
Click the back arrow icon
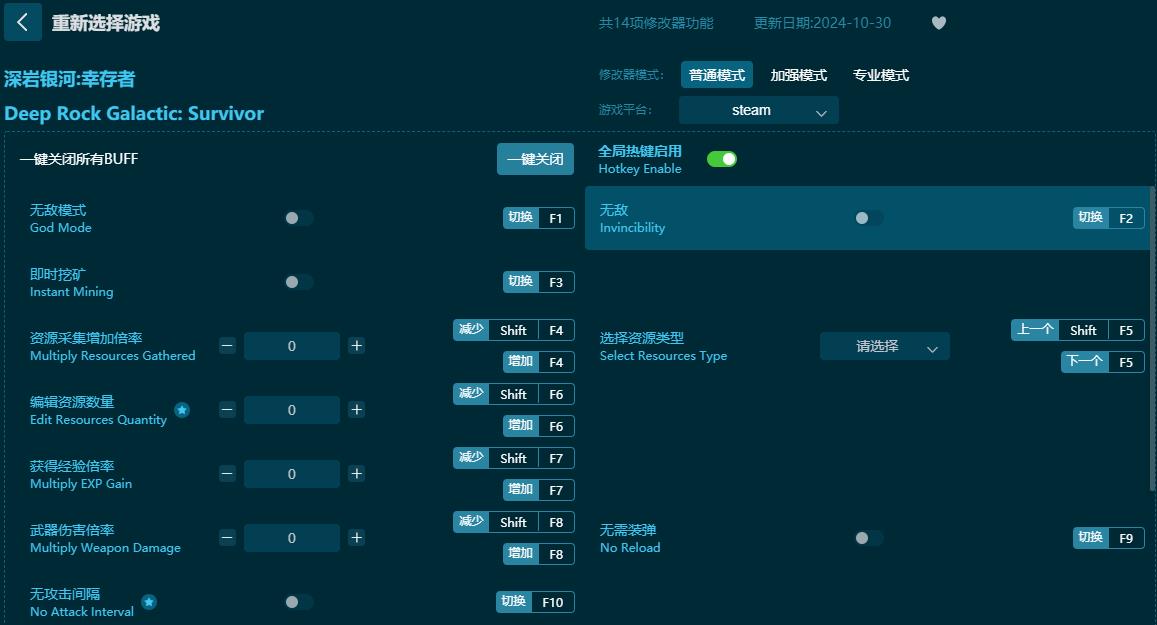[x=22, y=23]
